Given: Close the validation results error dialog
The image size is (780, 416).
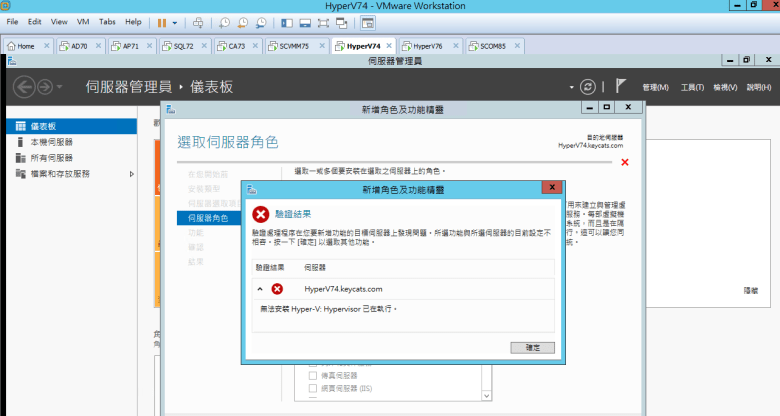Looking at the screenshot, I should pos(550,188).
